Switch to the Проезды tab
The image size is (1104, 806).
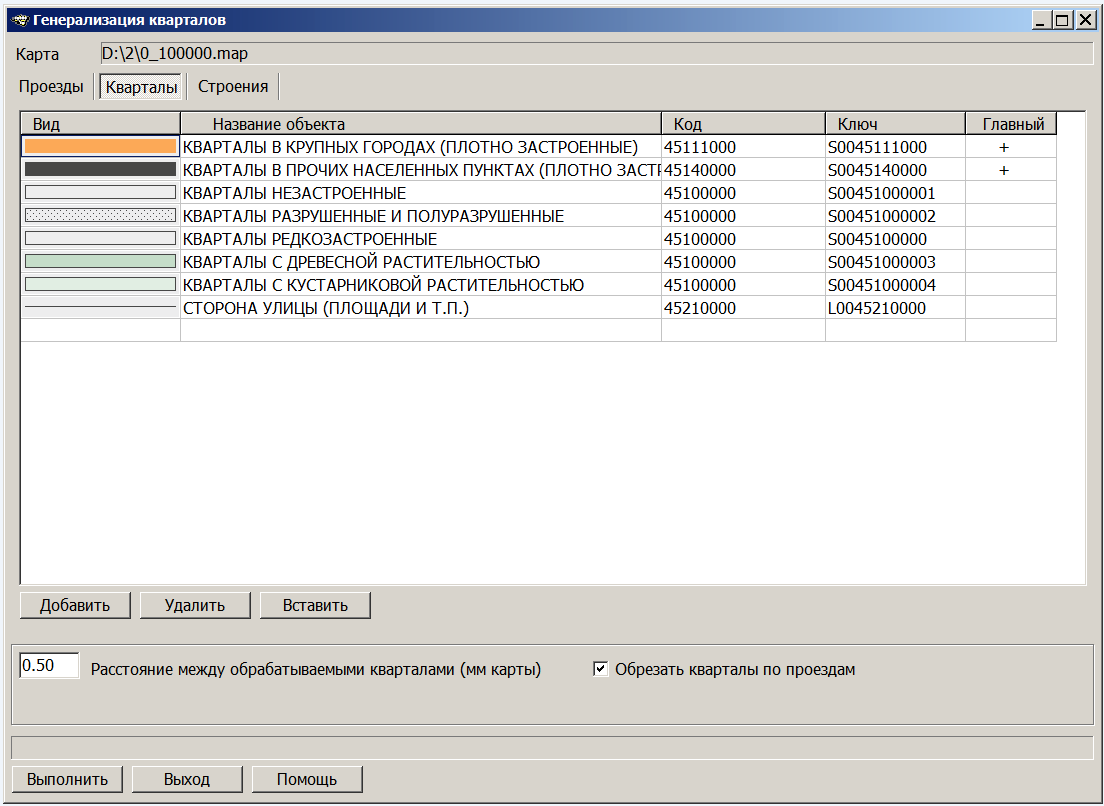pyautogui.click(x=51, y=87)
